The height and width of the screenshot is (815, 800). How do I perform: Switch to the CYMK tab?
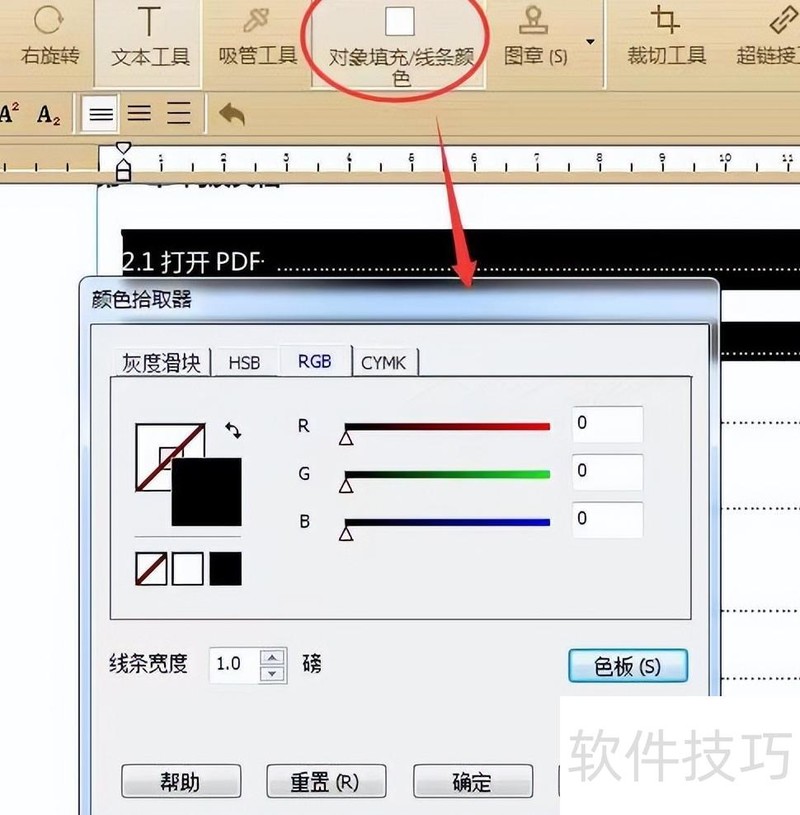(x=385, y=362)
